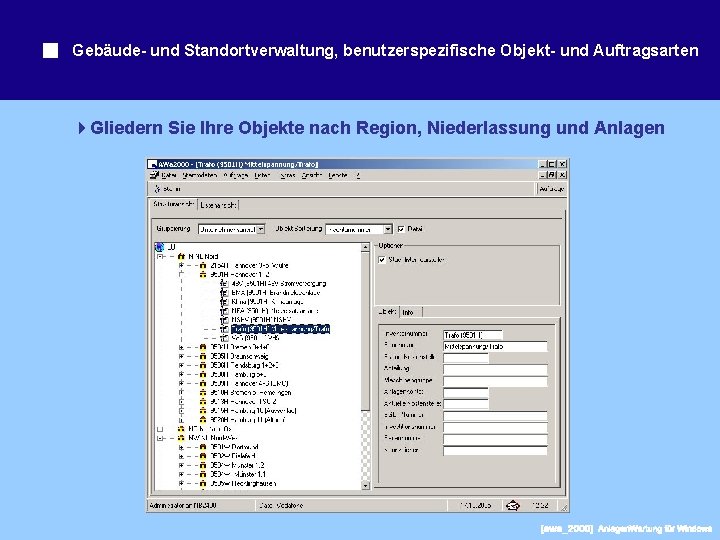The image size is (720, 540).
Task: Click the Maschinengruppe input field
Action: pos(495,381)
